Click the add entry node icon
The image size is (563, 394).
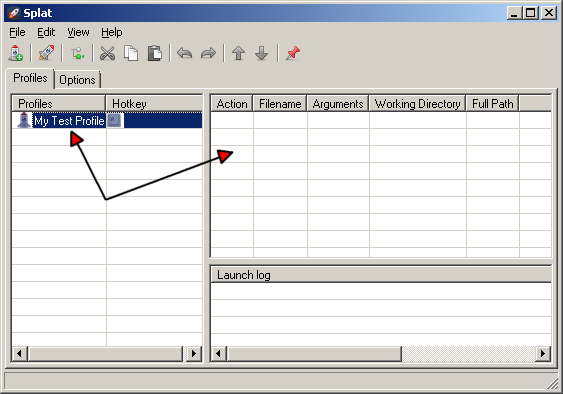[77, 54]
